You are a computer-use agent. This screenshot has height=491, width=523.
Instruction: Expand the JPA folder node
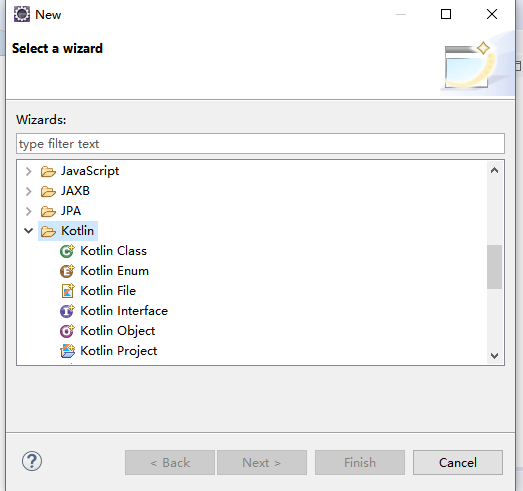click(x=29, y=211)
